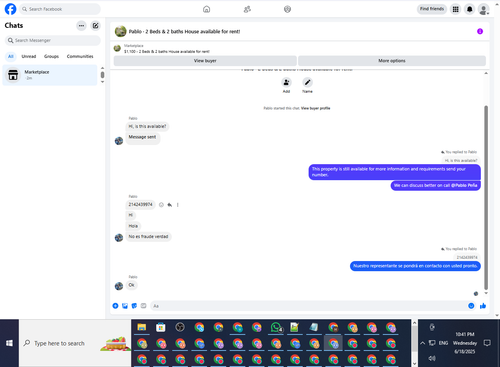Choose a GIF from composer
Screen dimensions: 500x367
pyautogui.click(x=143, y=306)
